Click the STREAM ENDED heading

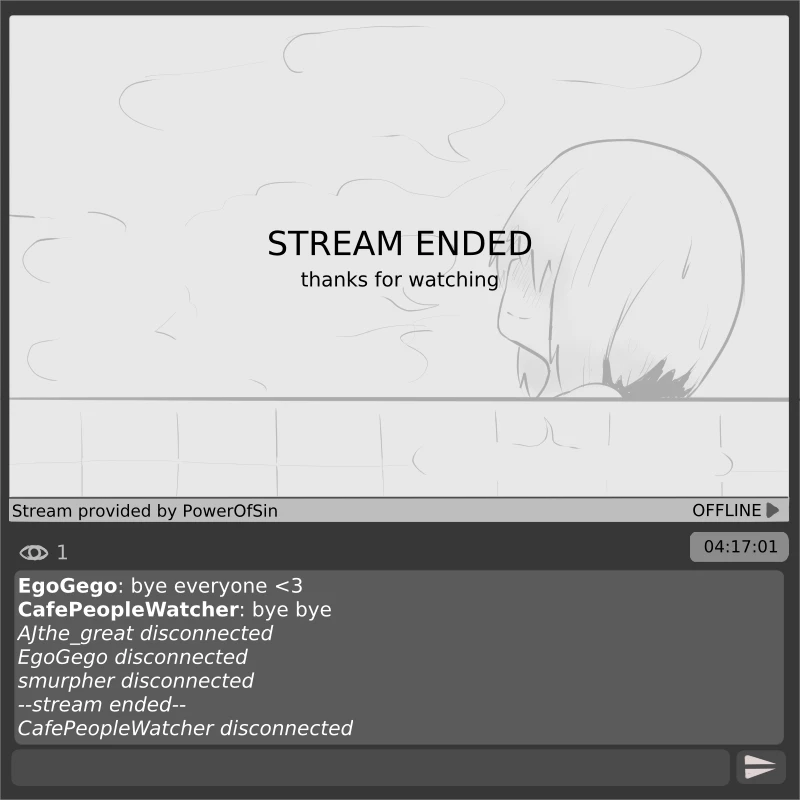399,243
